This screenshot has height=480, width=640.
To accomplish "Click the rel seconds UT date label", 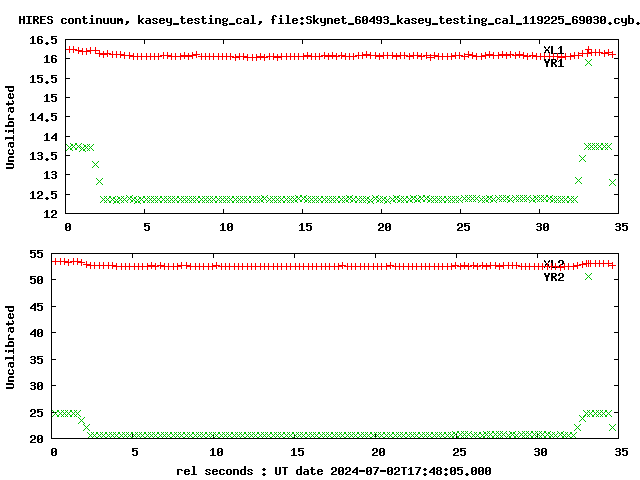I will click(x=333, y=471).
